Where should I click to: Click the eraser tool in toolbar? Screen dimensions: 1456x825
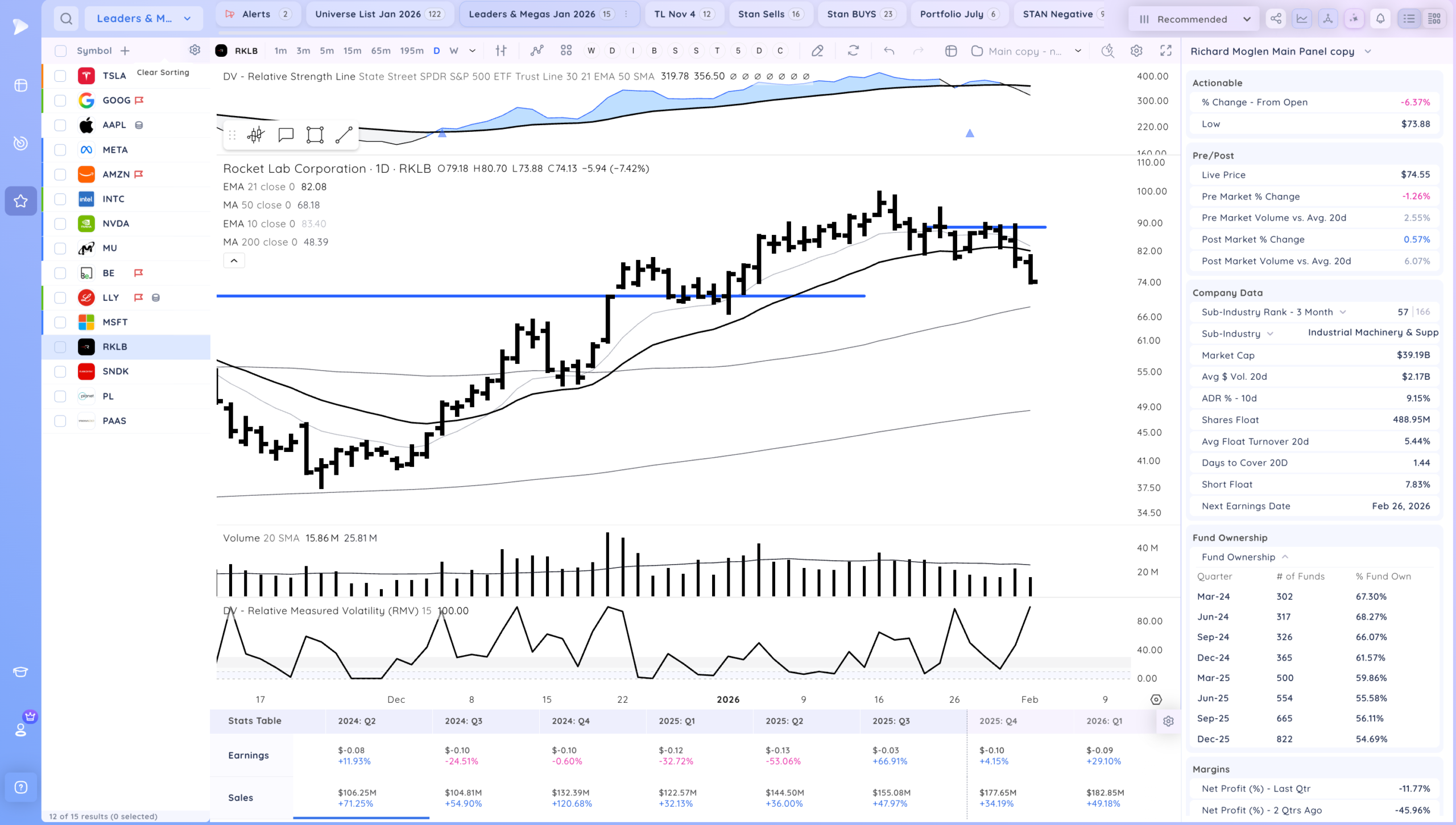[x=817, y=51]
